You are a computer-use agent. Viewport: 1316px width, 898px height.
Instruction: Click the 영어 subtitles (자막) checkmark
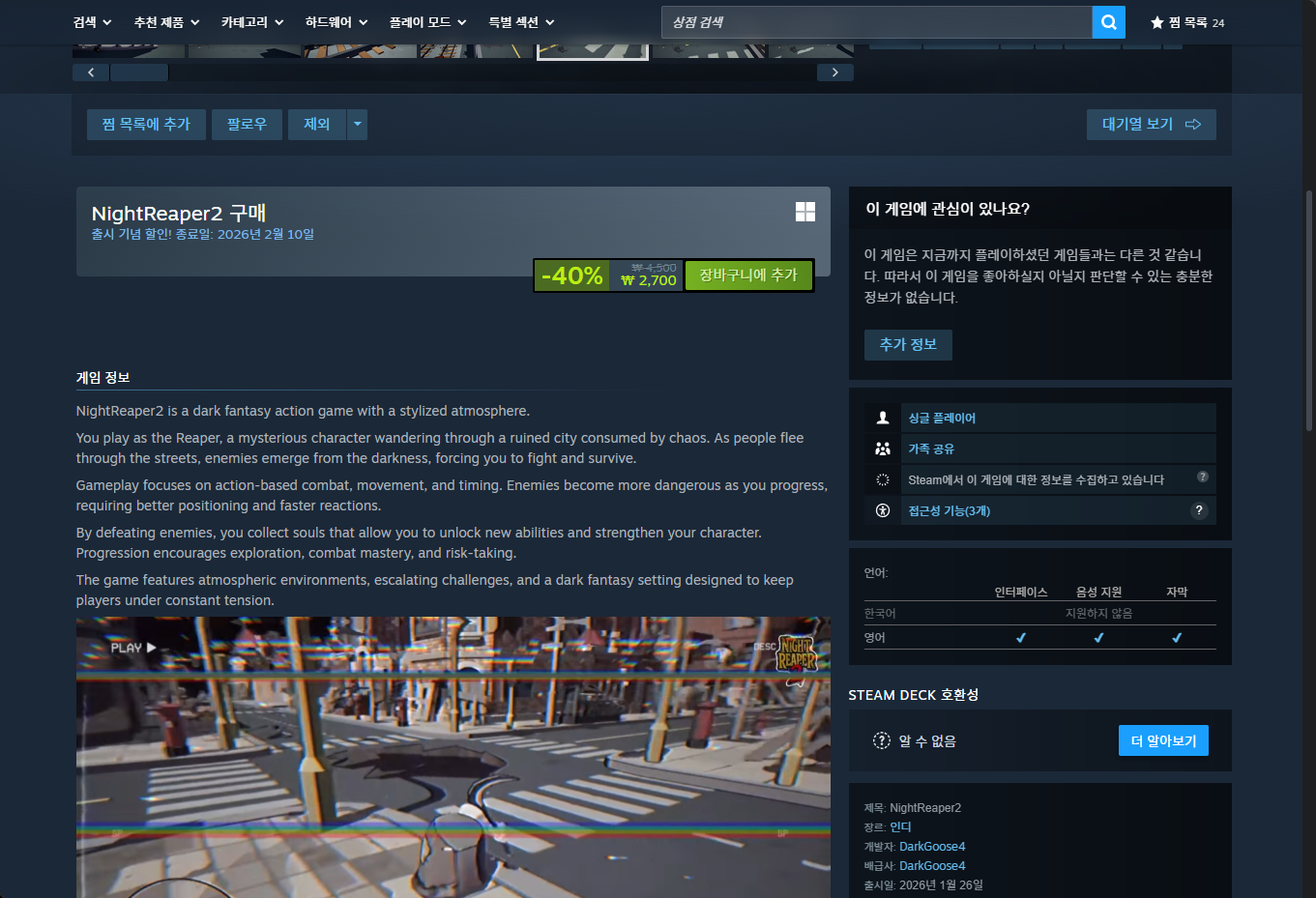pos(1177,638)
